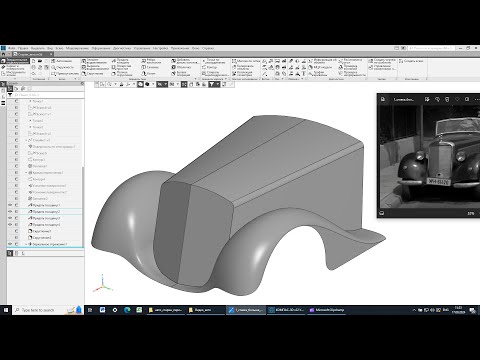
Task: Open the Файл menu
Action: tap(12, 48)
